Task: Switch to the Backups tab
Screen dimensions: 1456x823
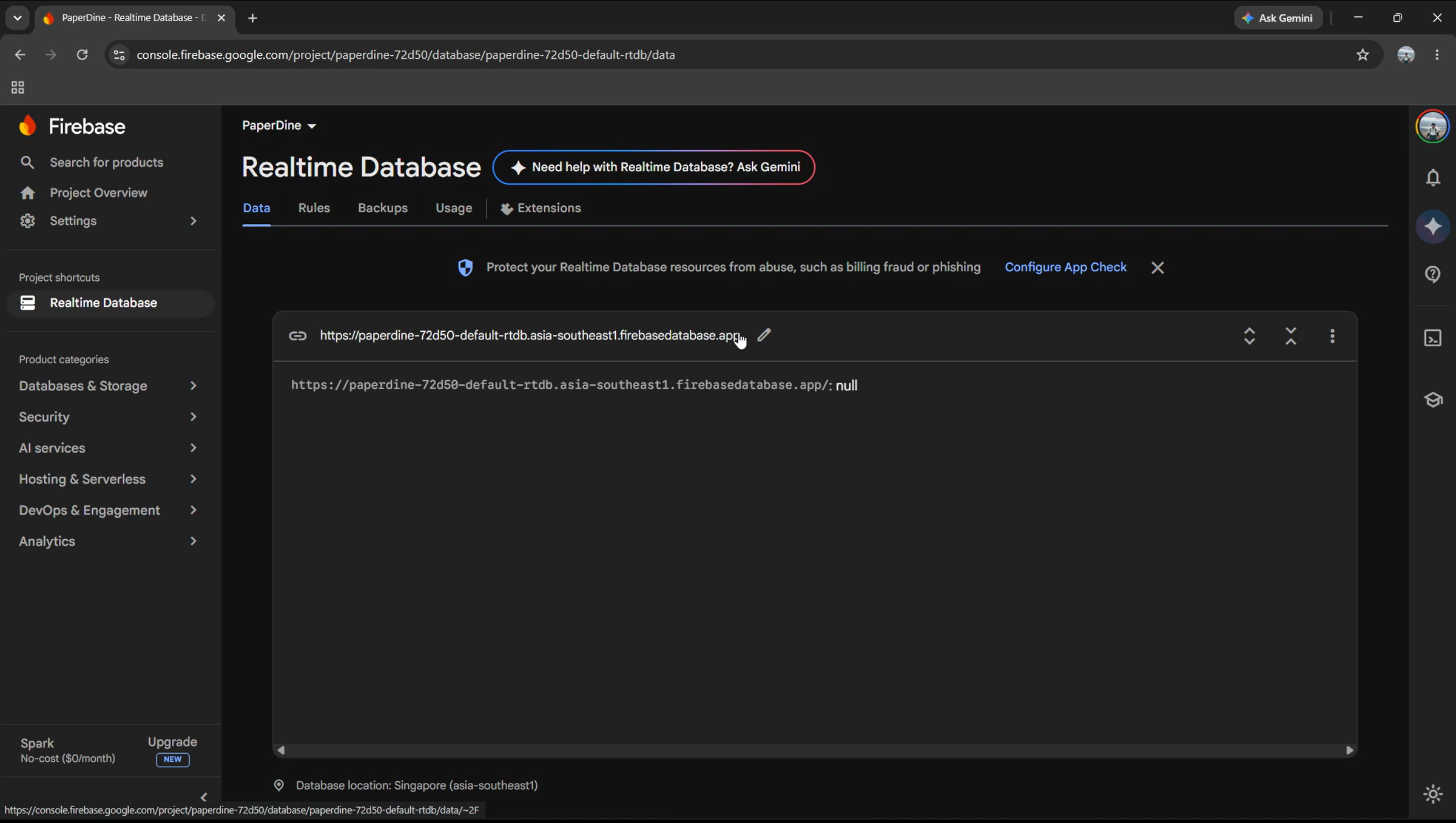Action: (383, 208)
